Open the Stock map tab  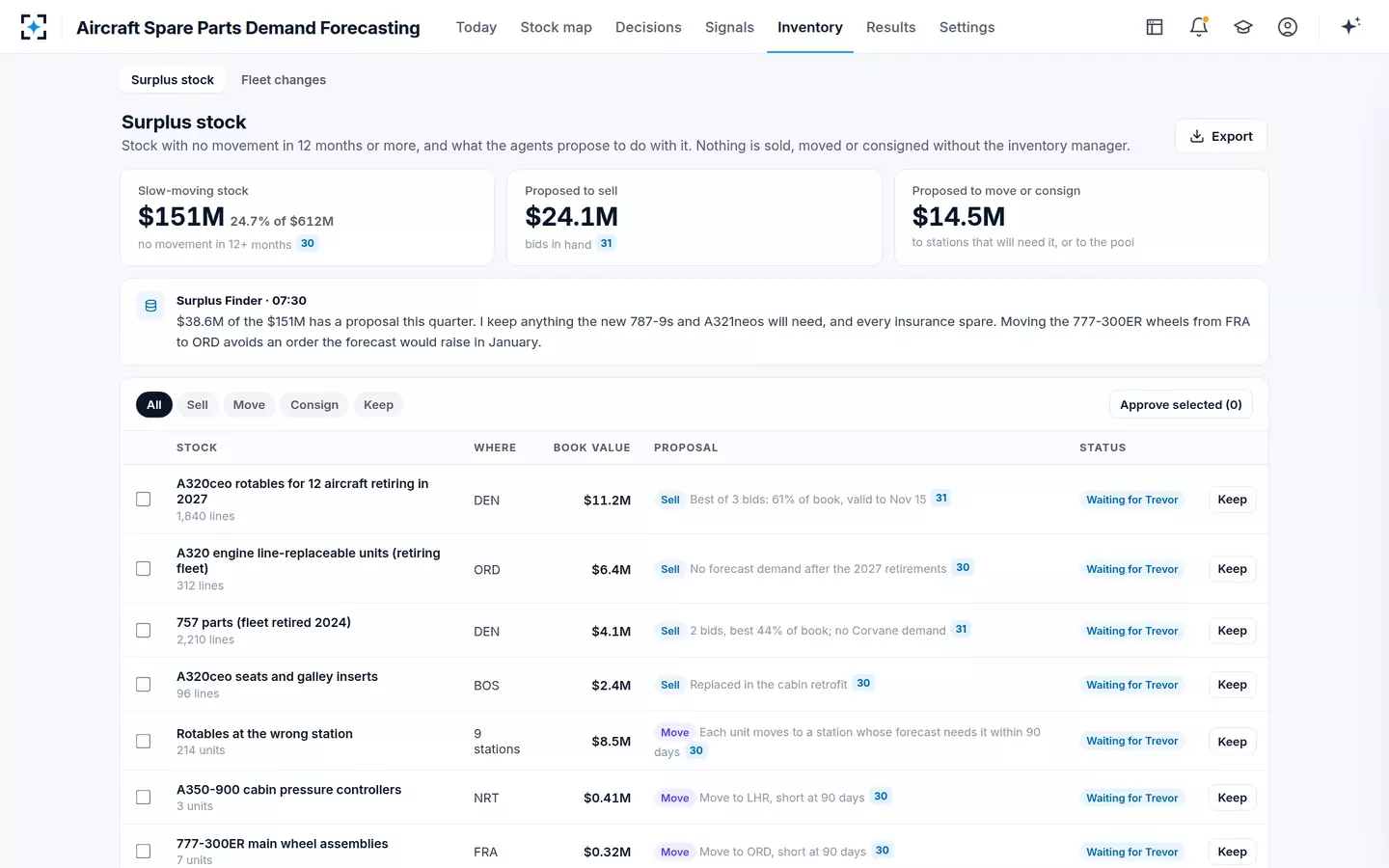tap(557, 27)
